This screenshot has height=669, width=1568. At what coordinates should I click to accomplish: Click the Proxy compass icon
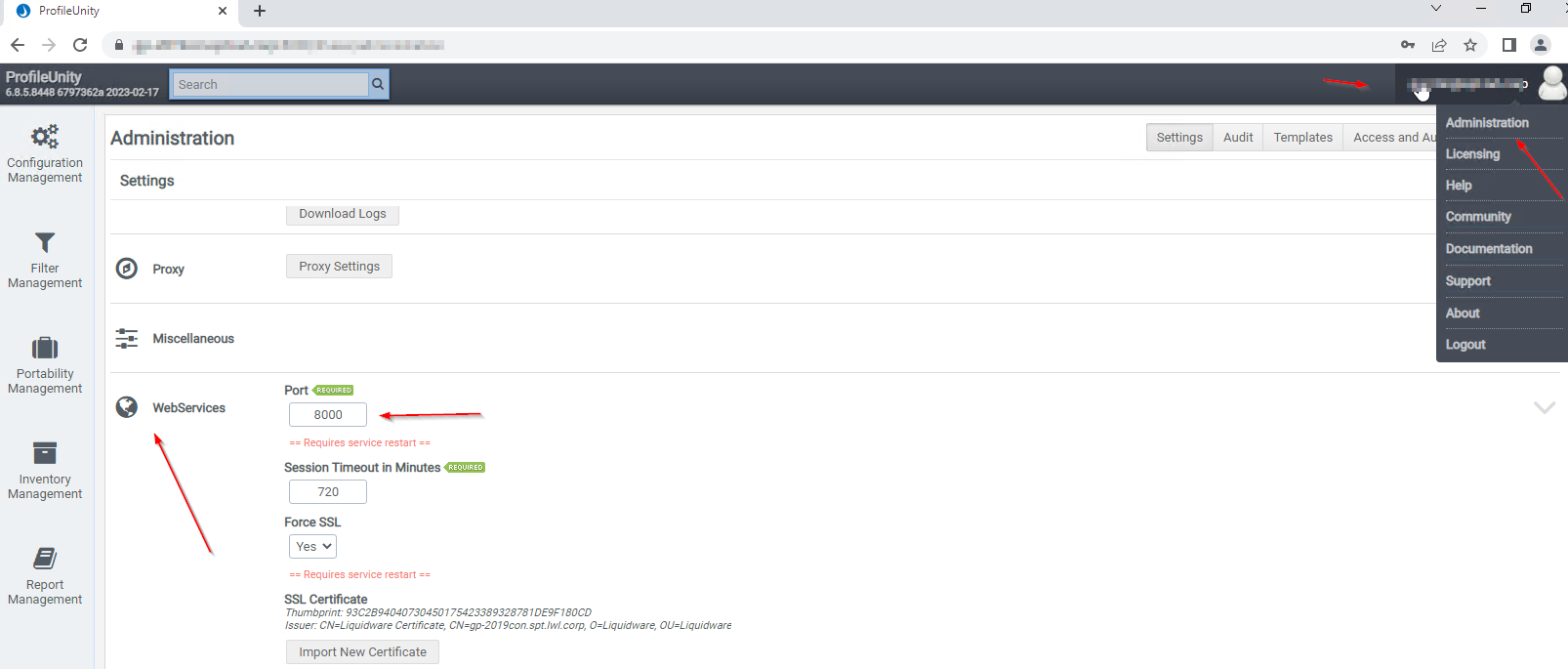[x=127, y=269]
